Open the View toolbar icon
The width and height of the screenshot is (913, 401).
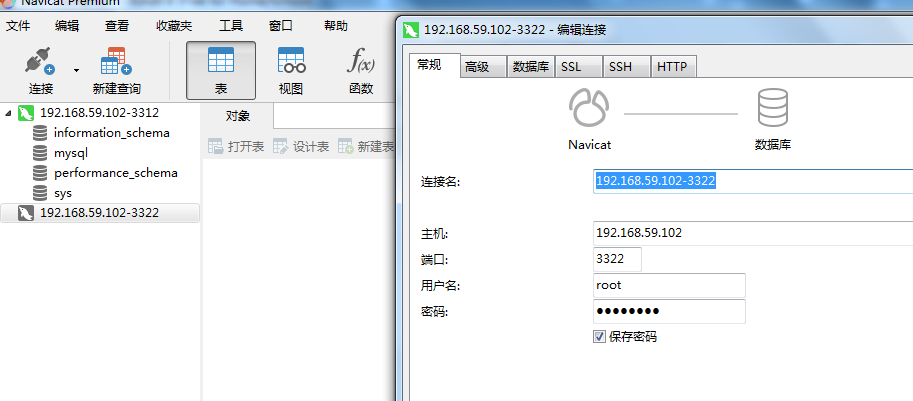click(291, 60)
